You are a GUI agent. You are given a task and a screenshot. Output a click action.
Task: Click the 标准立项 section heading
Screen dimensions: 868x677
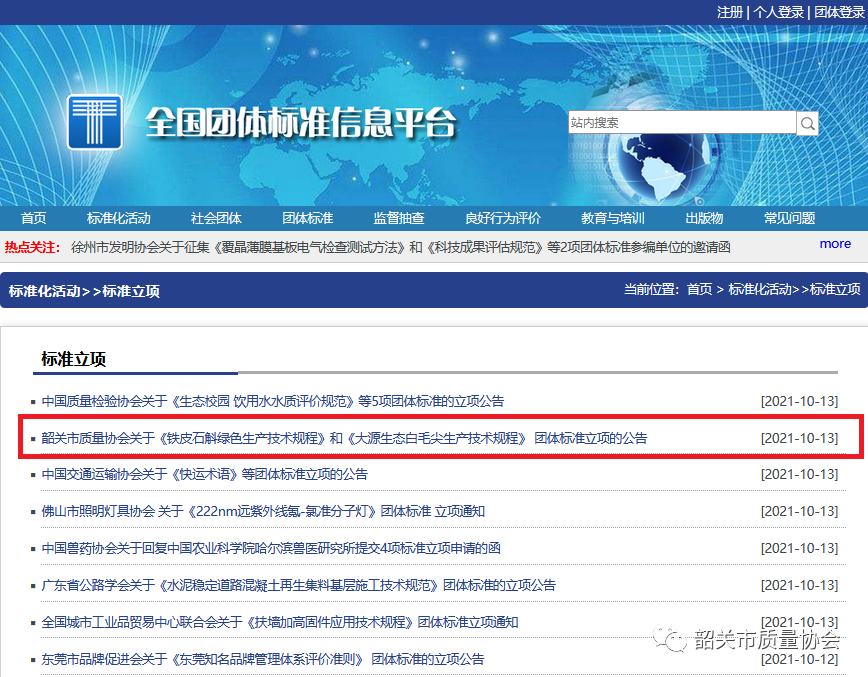74,359
